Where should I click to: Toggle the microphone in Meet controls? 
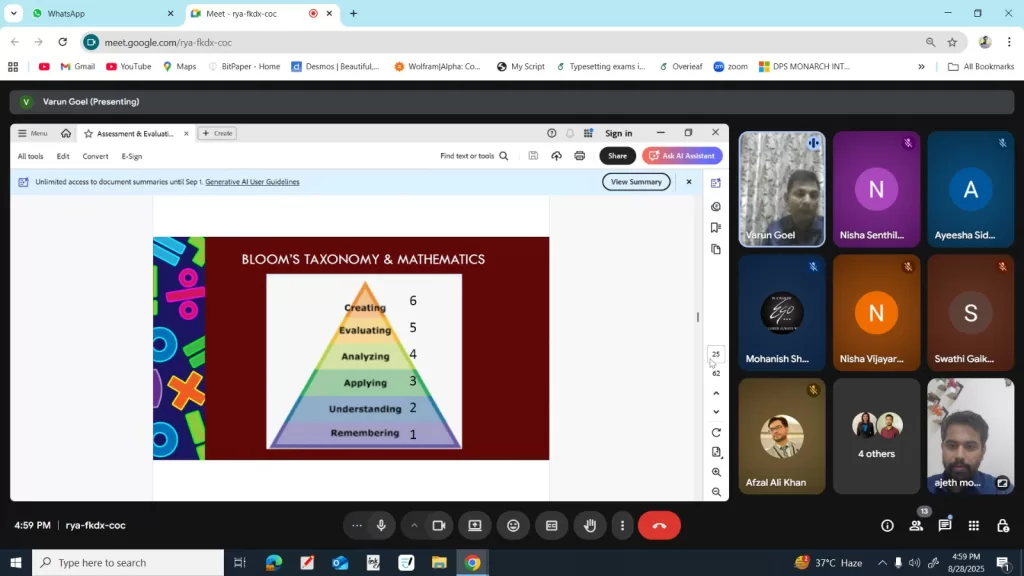click(x=381, y=526)
